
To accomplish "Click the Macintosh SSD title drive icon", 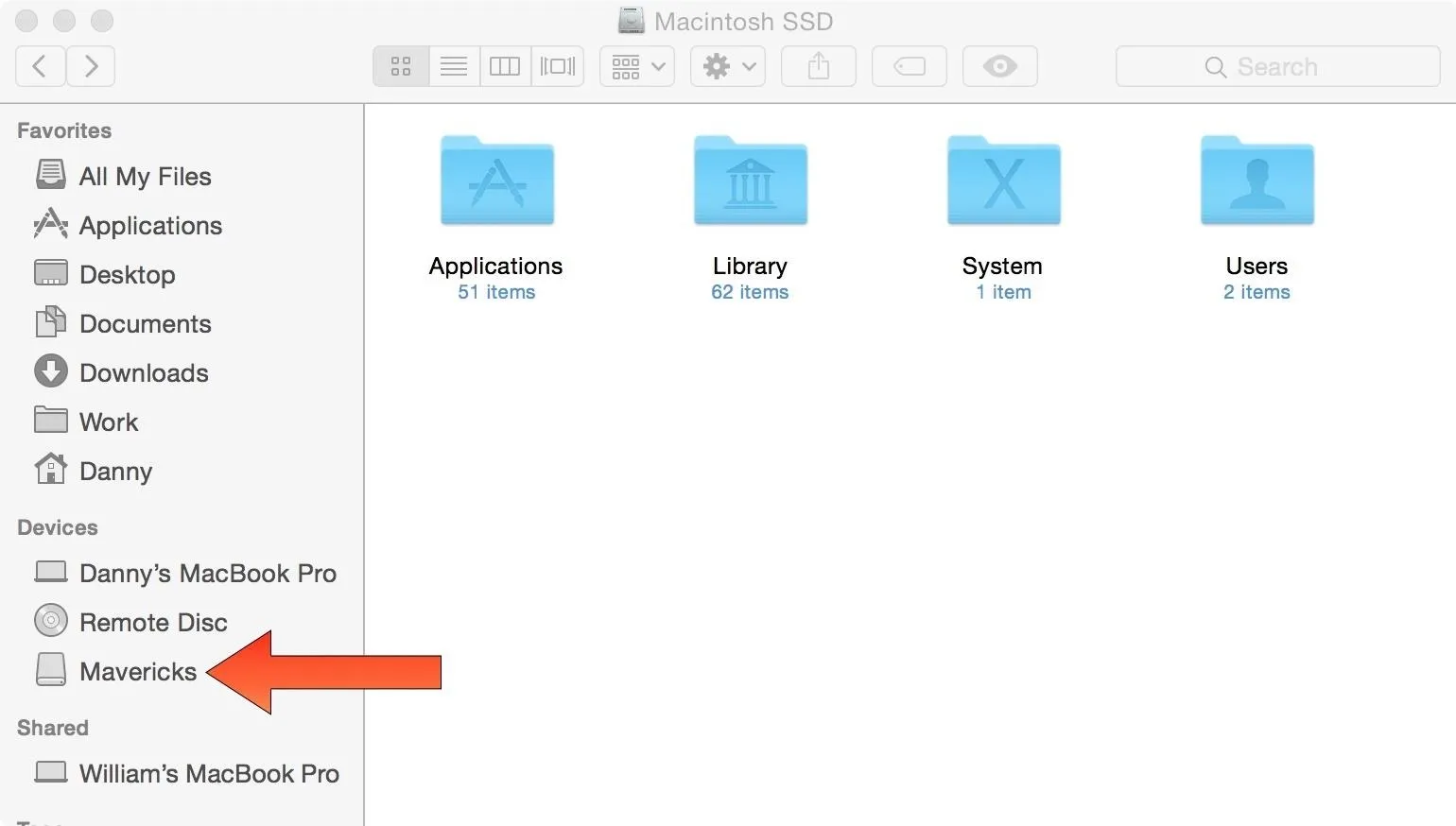I will 631,20.
